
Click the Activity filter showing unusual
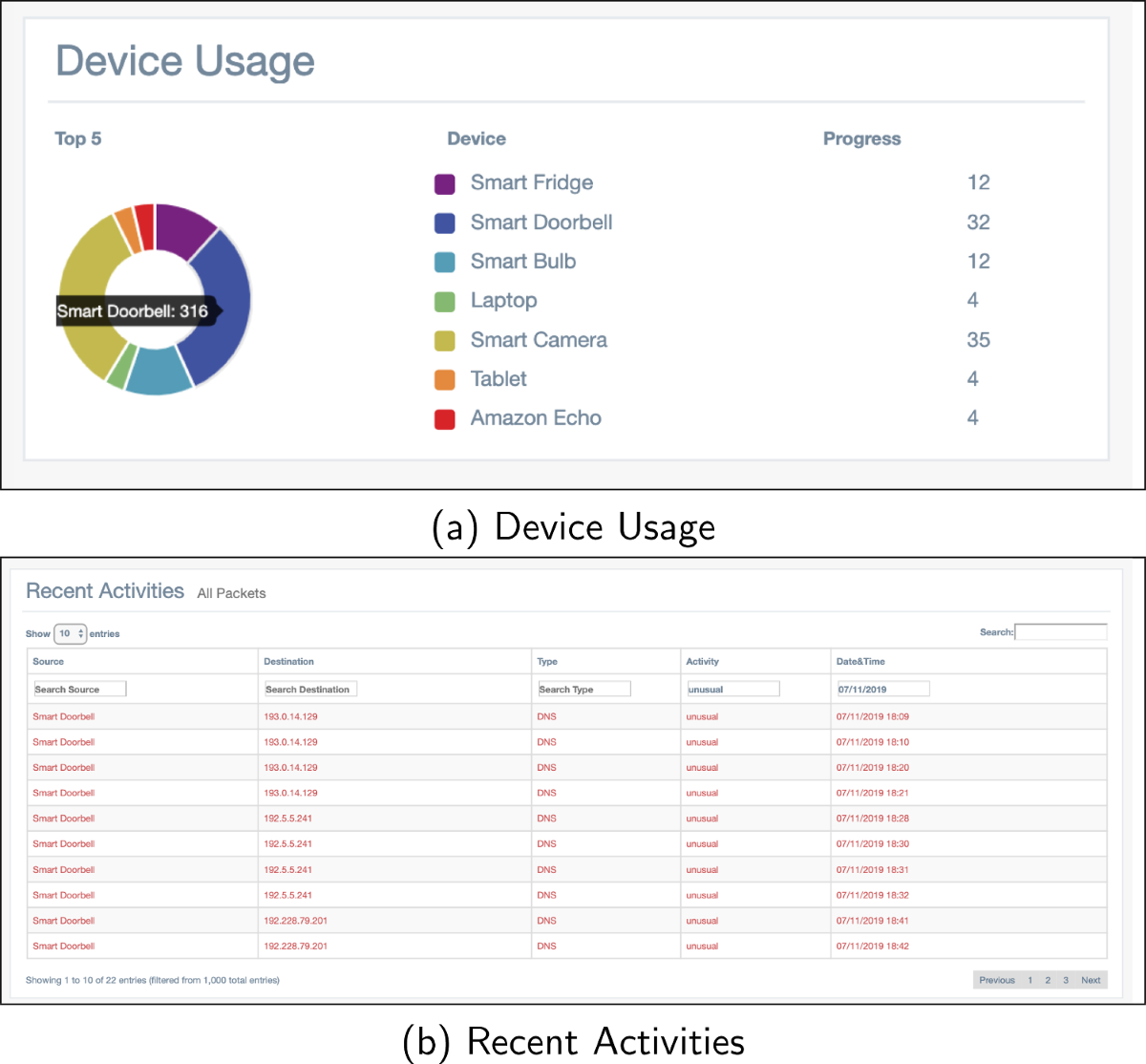(x=732, y=689)
